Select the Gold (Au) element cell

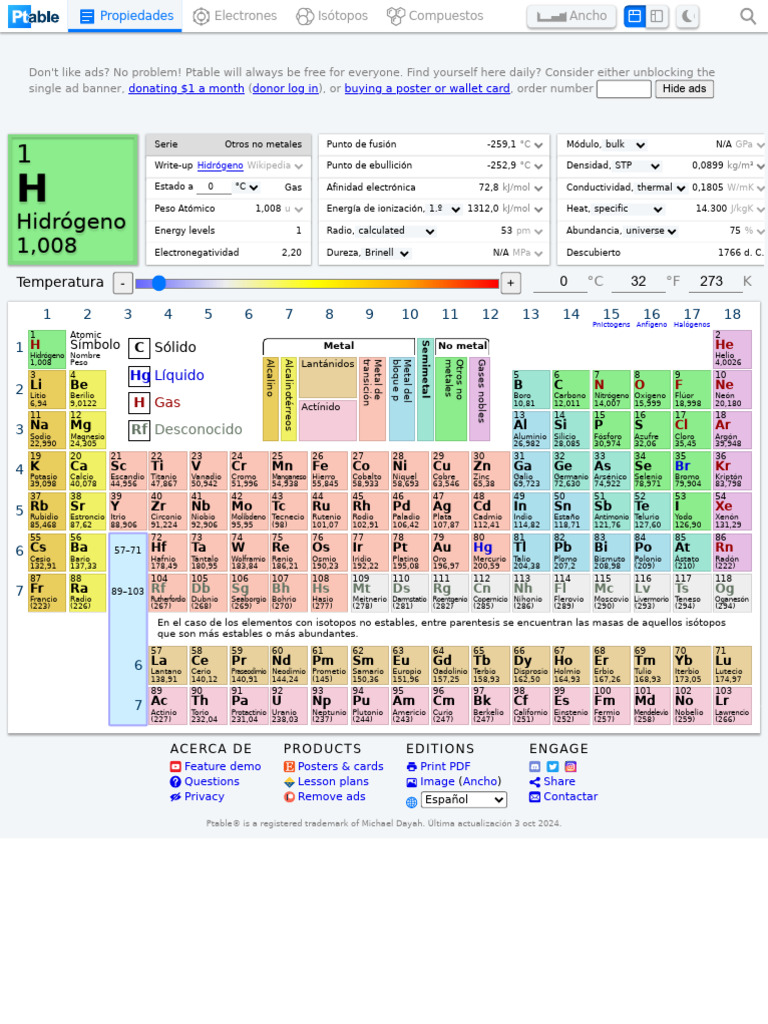(450, 551)
